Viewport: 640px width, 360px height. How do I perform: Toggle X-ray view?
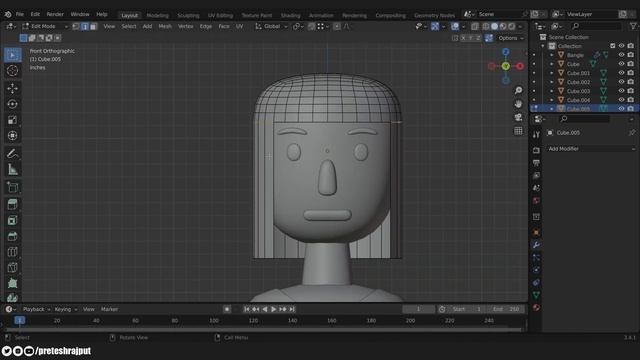click(x=475, y=27)
